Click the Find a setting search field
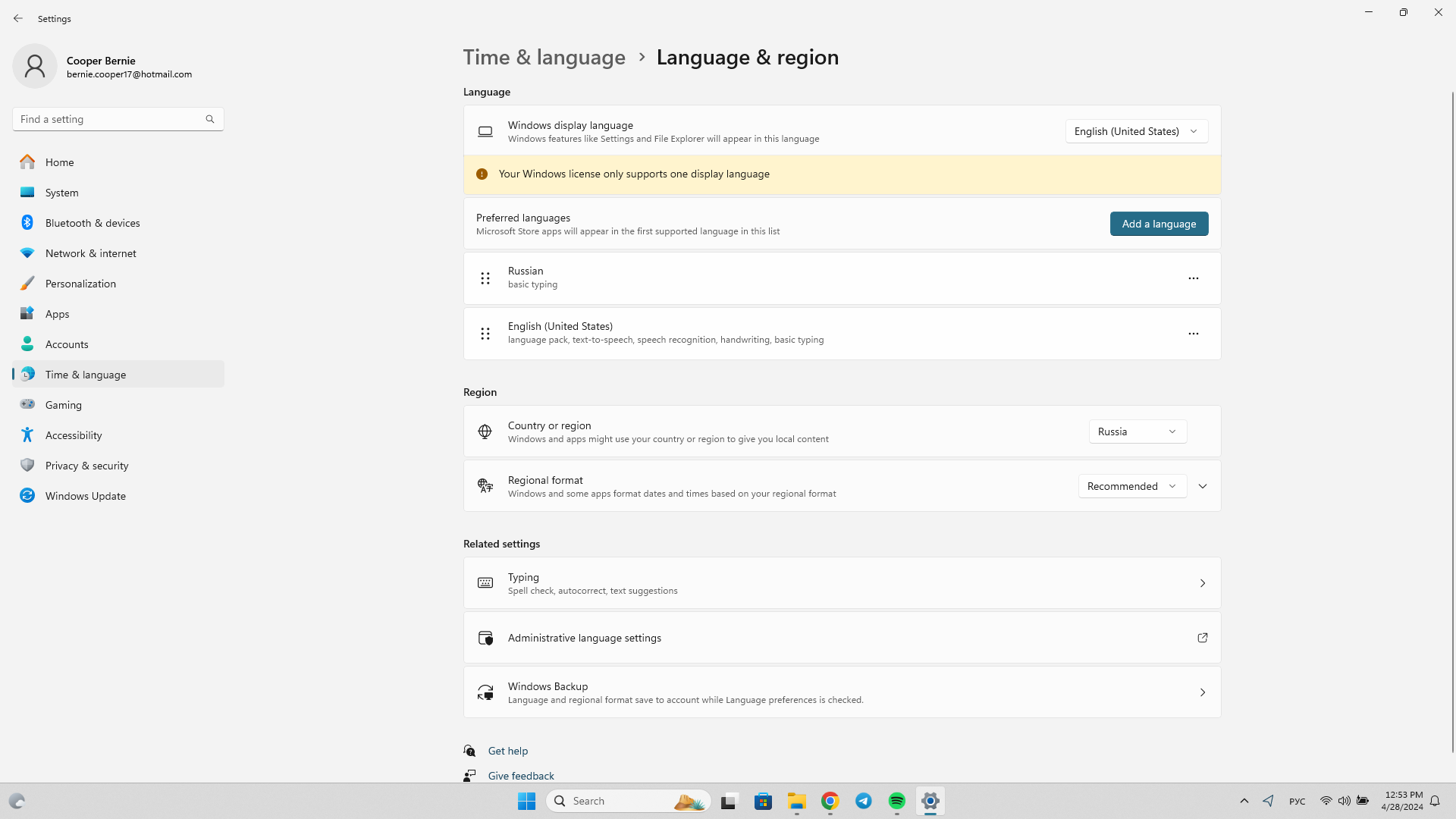This screenshot has width=1456, height=819. coord(110,119)
